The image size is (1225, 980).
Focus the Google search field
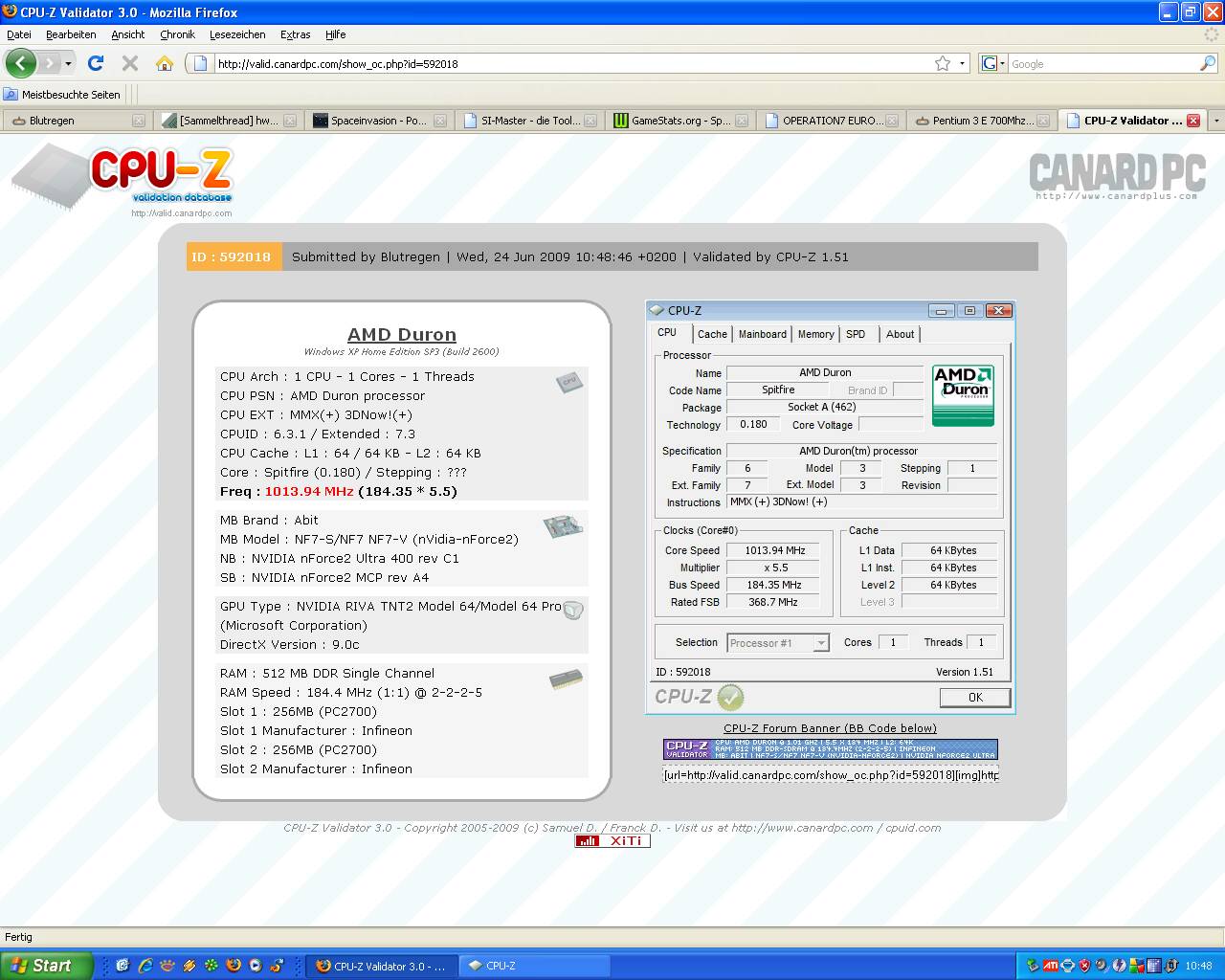pyautogui.click(x=1103, y=64)
